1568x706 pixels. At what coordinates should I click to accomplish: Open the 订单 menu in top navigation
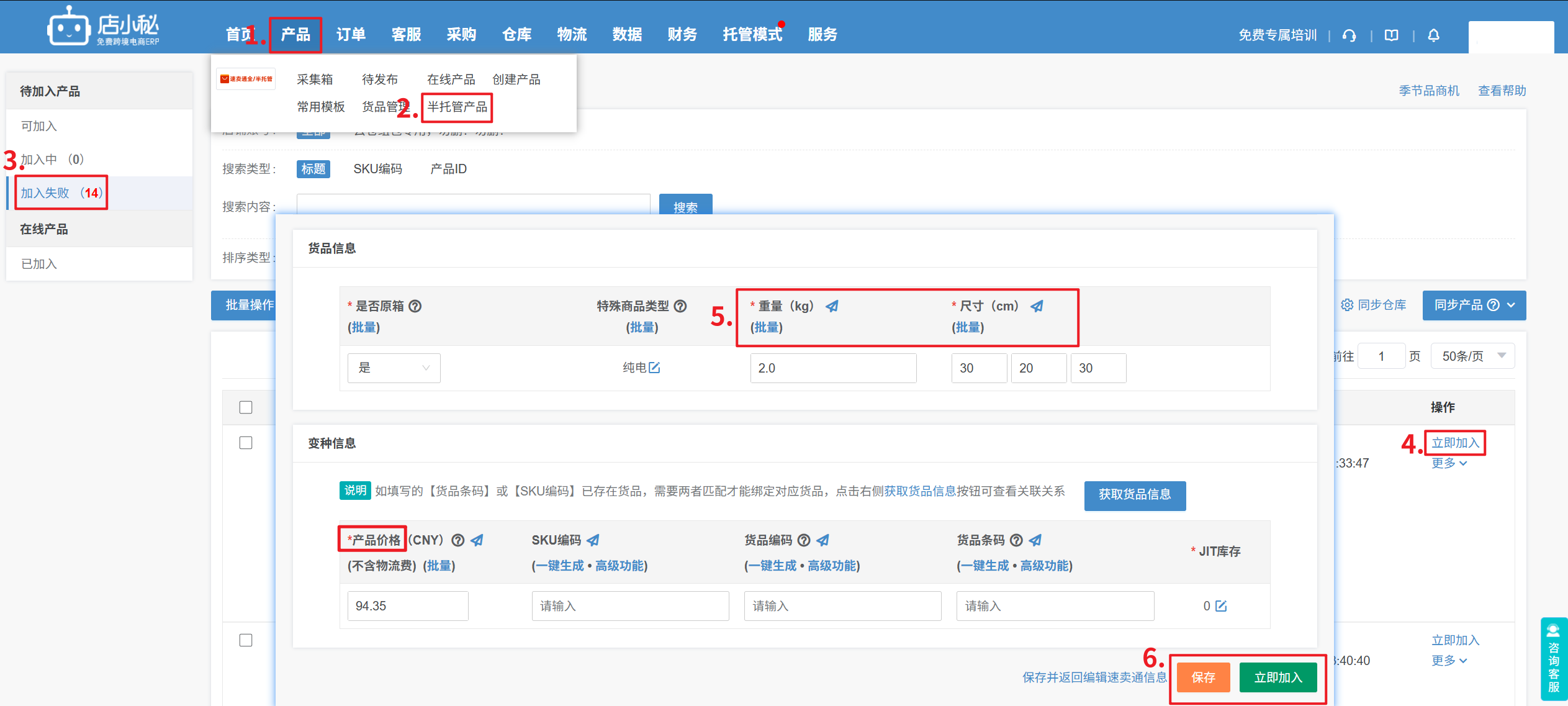tap(351, 35)
